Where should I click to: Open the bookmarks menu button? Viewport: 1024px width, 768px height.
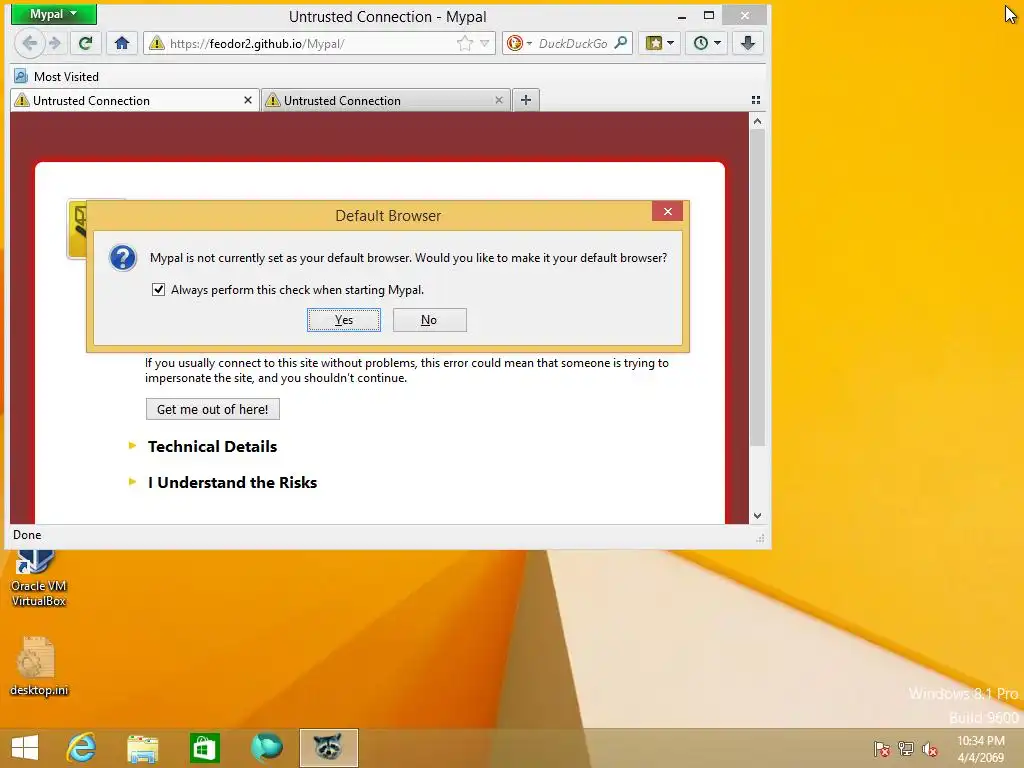660,43
